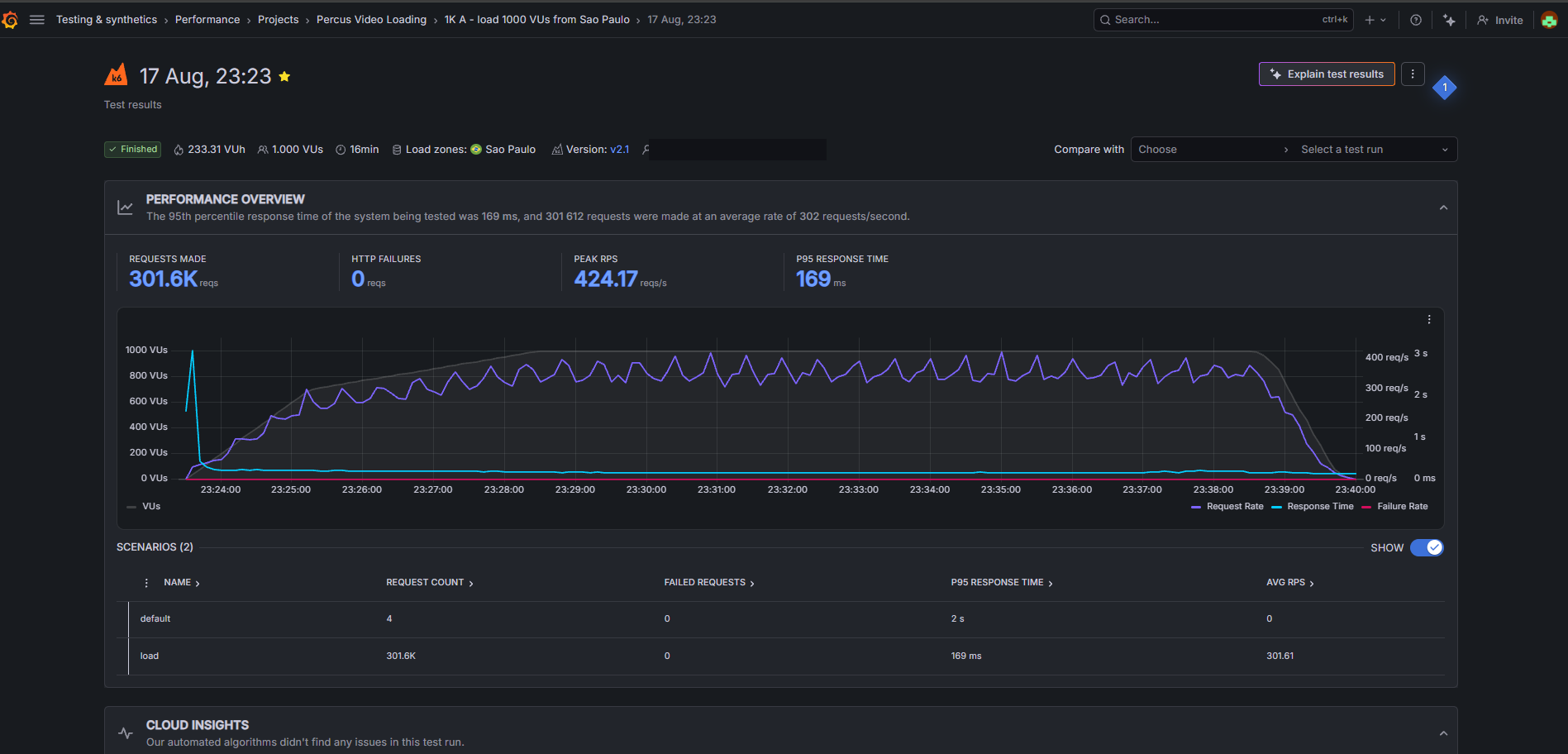Open the help question mark icon

click(1416, 20)
